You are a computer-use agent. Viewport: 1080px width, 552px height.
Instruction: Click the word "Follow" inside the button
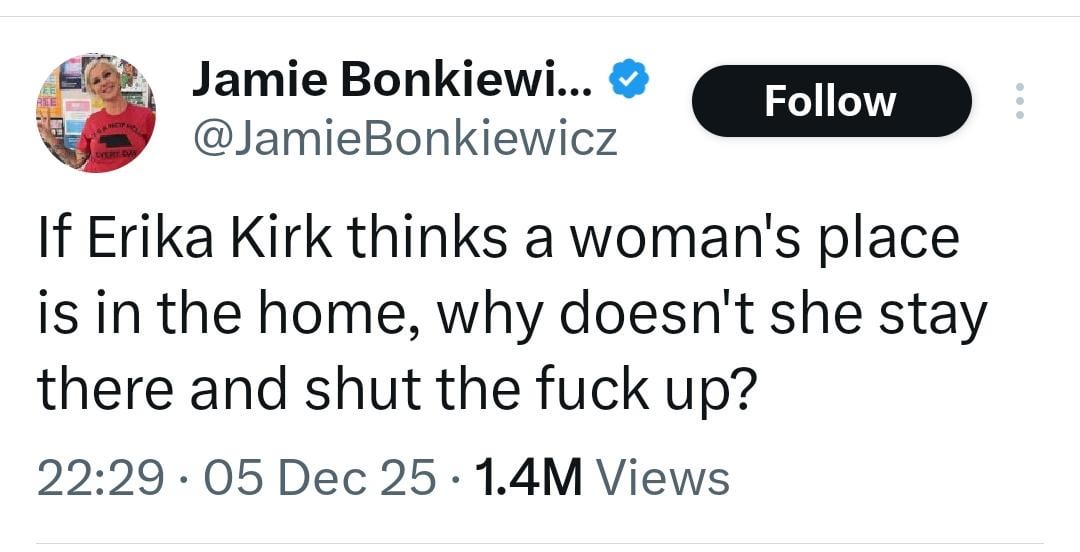point(830,101)
